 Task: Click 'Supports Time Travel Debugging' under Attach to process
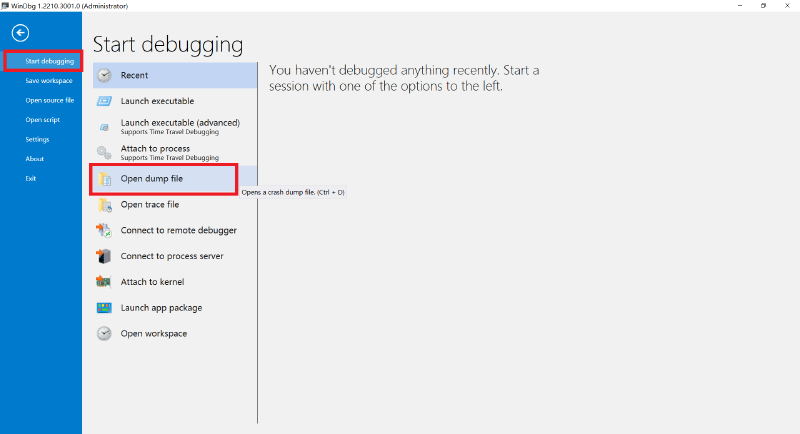point(169,158)
